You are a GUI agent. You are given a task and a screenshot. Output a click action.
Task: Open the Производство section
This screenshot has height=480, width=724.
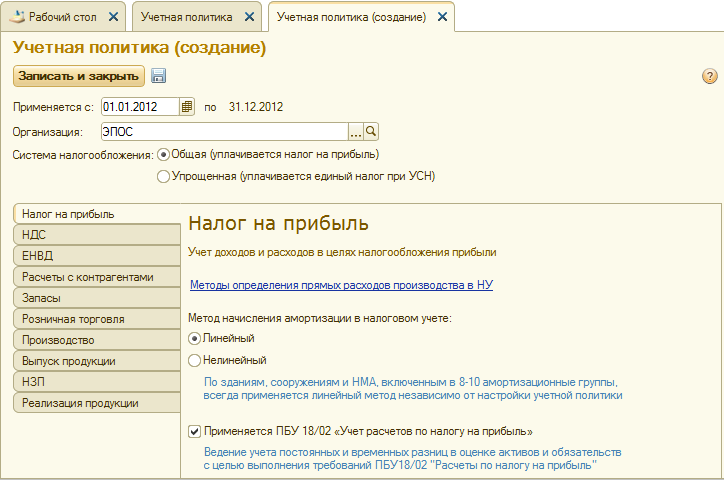pyautogui.click(x=97, y=340)
